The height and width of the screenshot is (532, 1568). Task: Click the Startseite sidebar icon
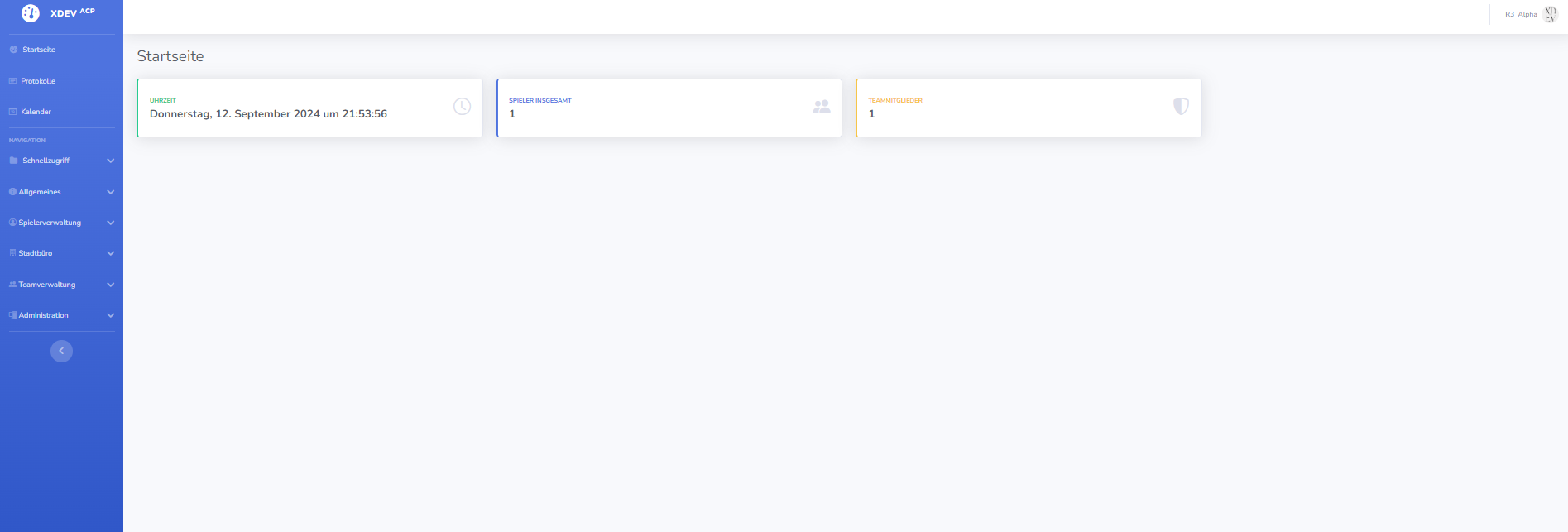(13, 50)
